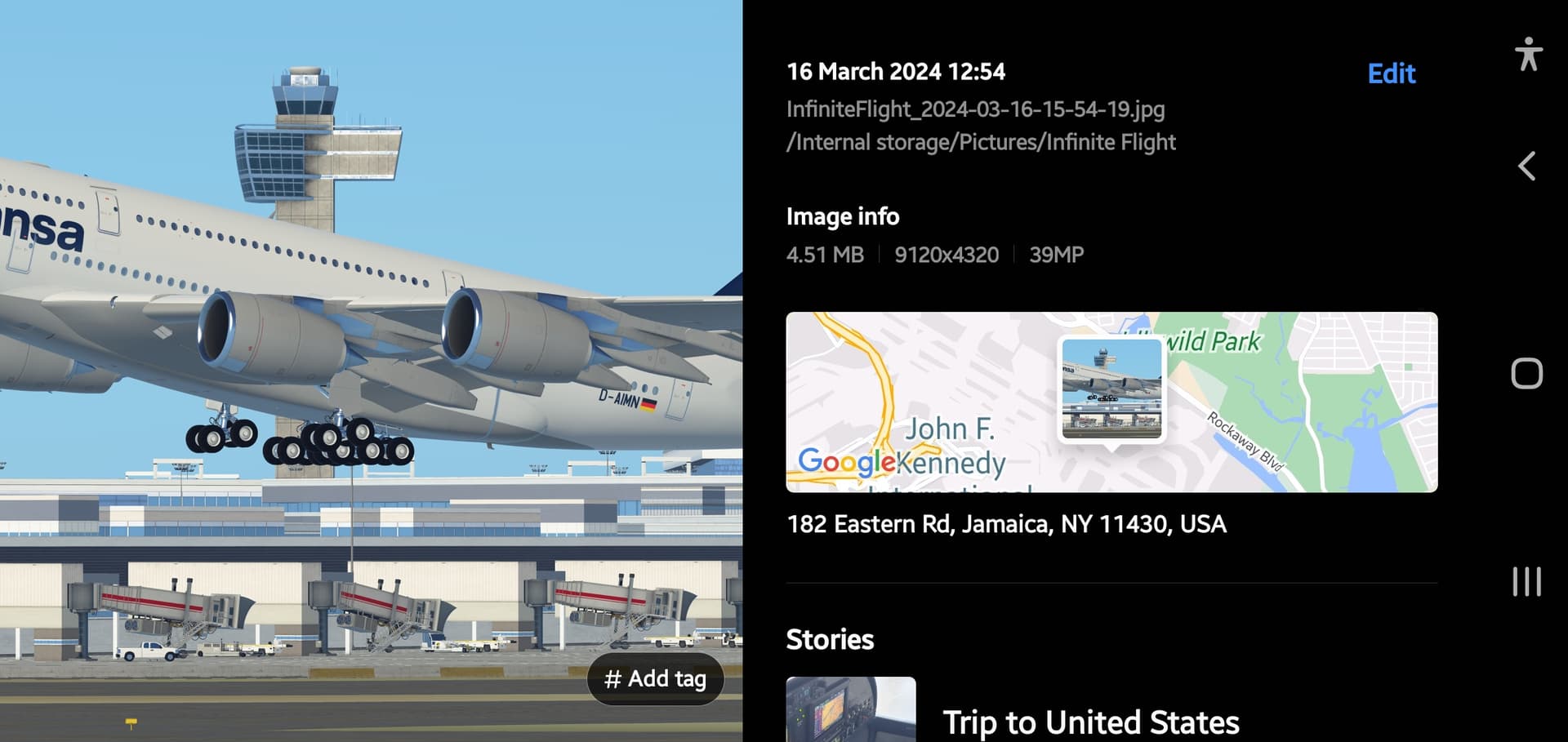The image size is (1568, 742).
Task: Tap the Stories section heading
Action: click(830, 639)
